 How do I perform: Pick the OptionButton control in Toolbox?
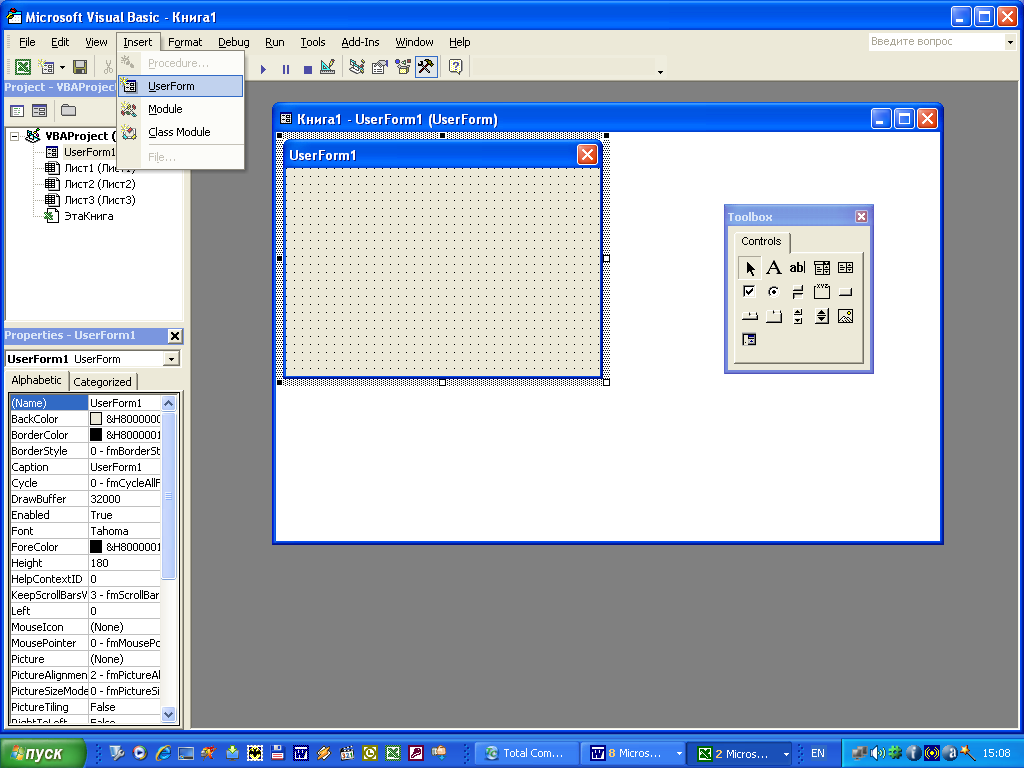click(773, 292)
